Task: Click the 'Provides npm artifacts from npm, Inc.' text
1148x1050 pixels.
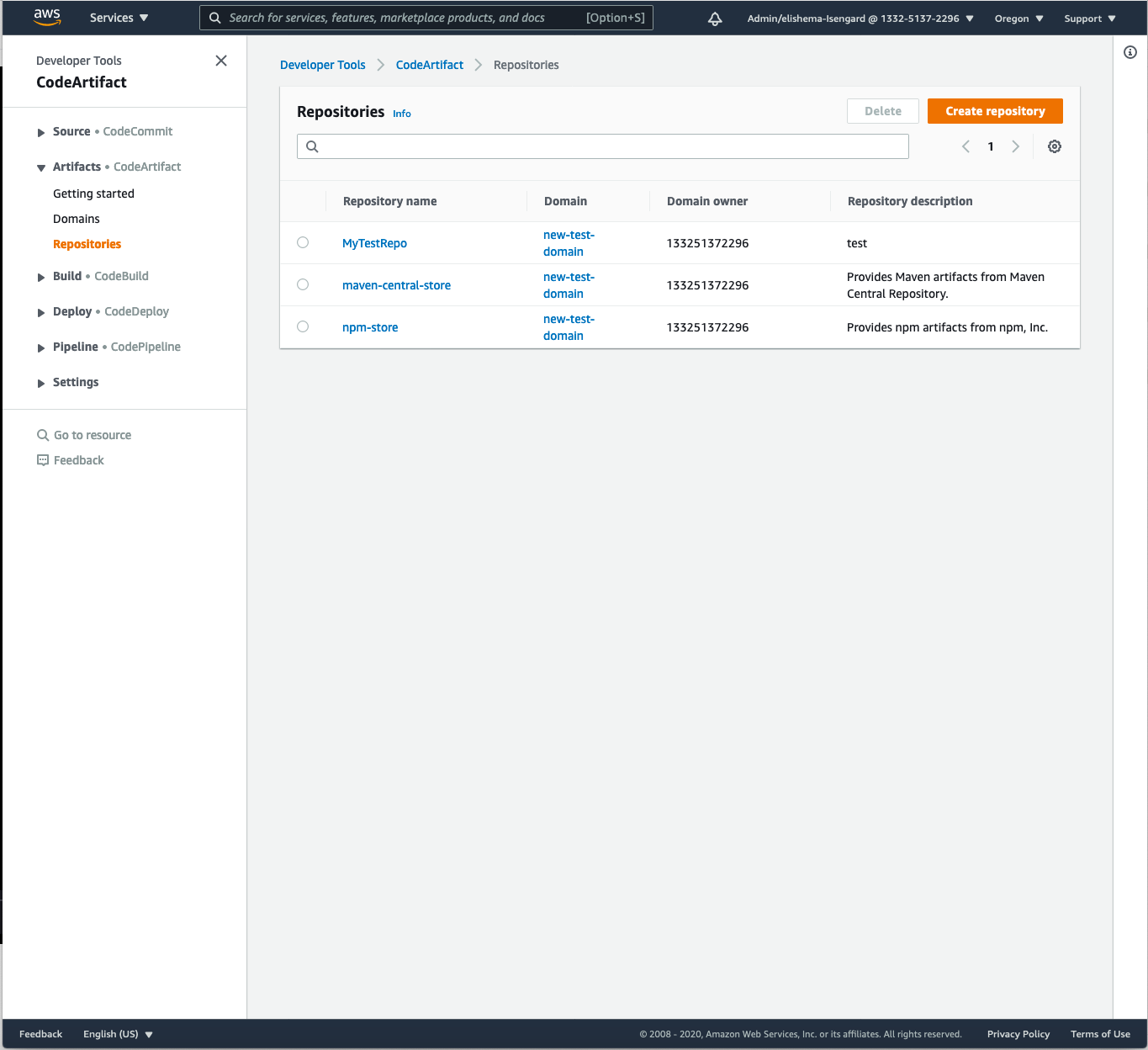Action: [x=947, y=327]
